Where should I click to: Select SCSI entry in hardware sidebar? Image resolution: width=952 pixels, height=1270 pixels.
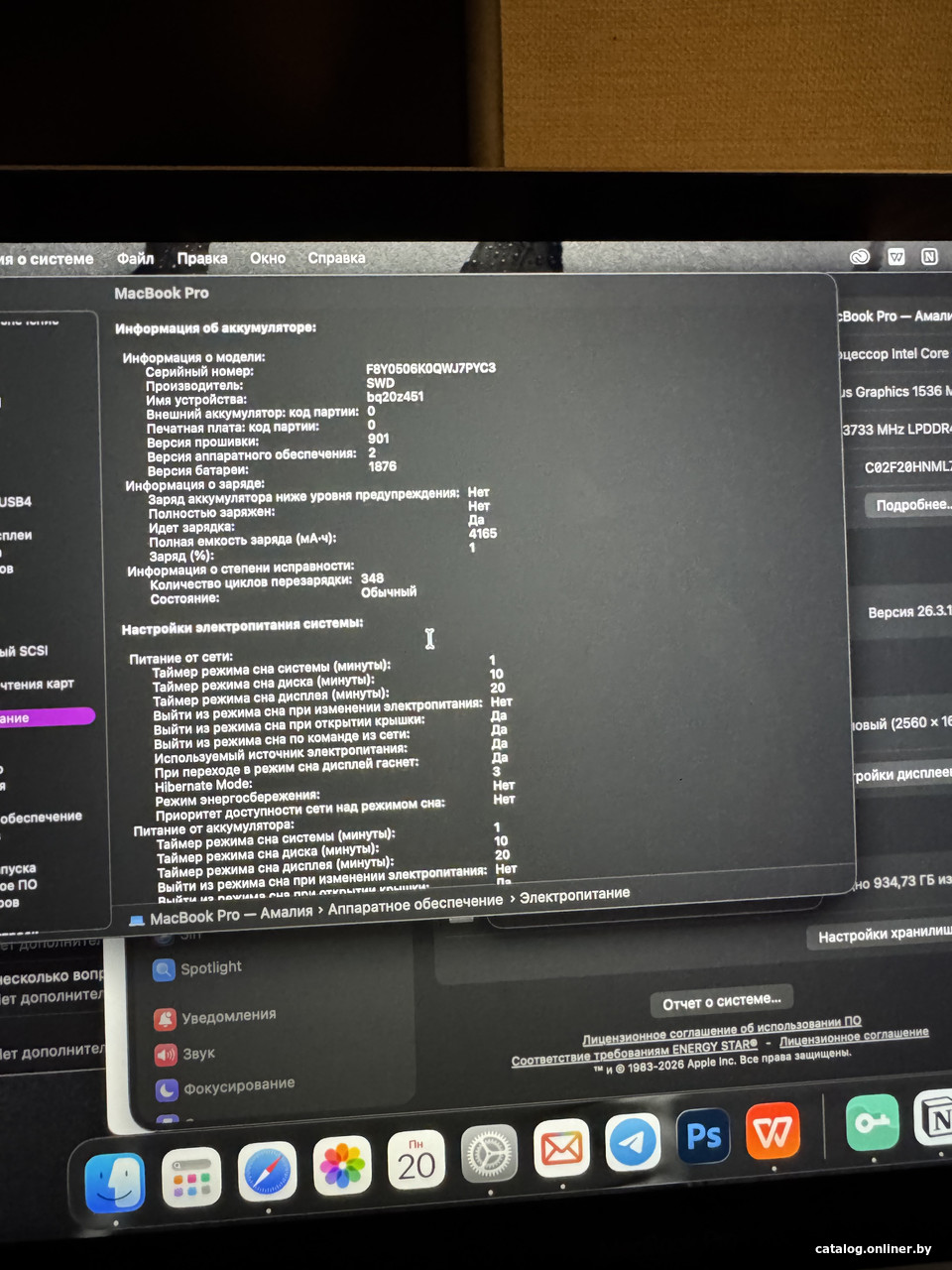24,651
